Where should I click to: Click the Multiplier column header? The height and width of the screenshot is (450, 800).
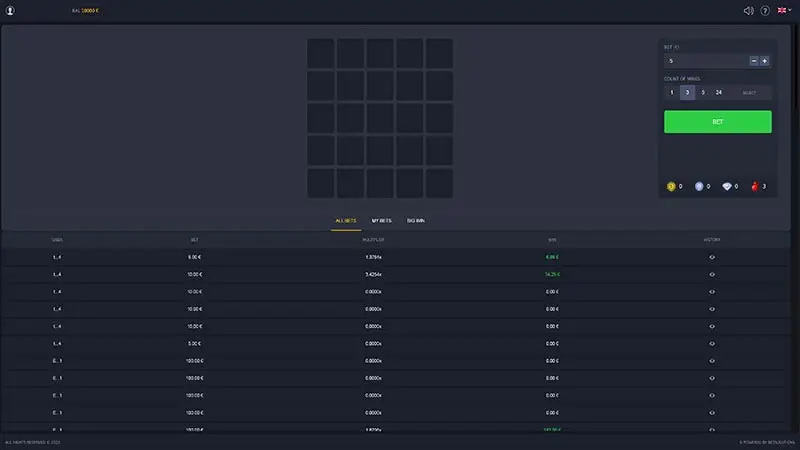[x=373, y=240]
